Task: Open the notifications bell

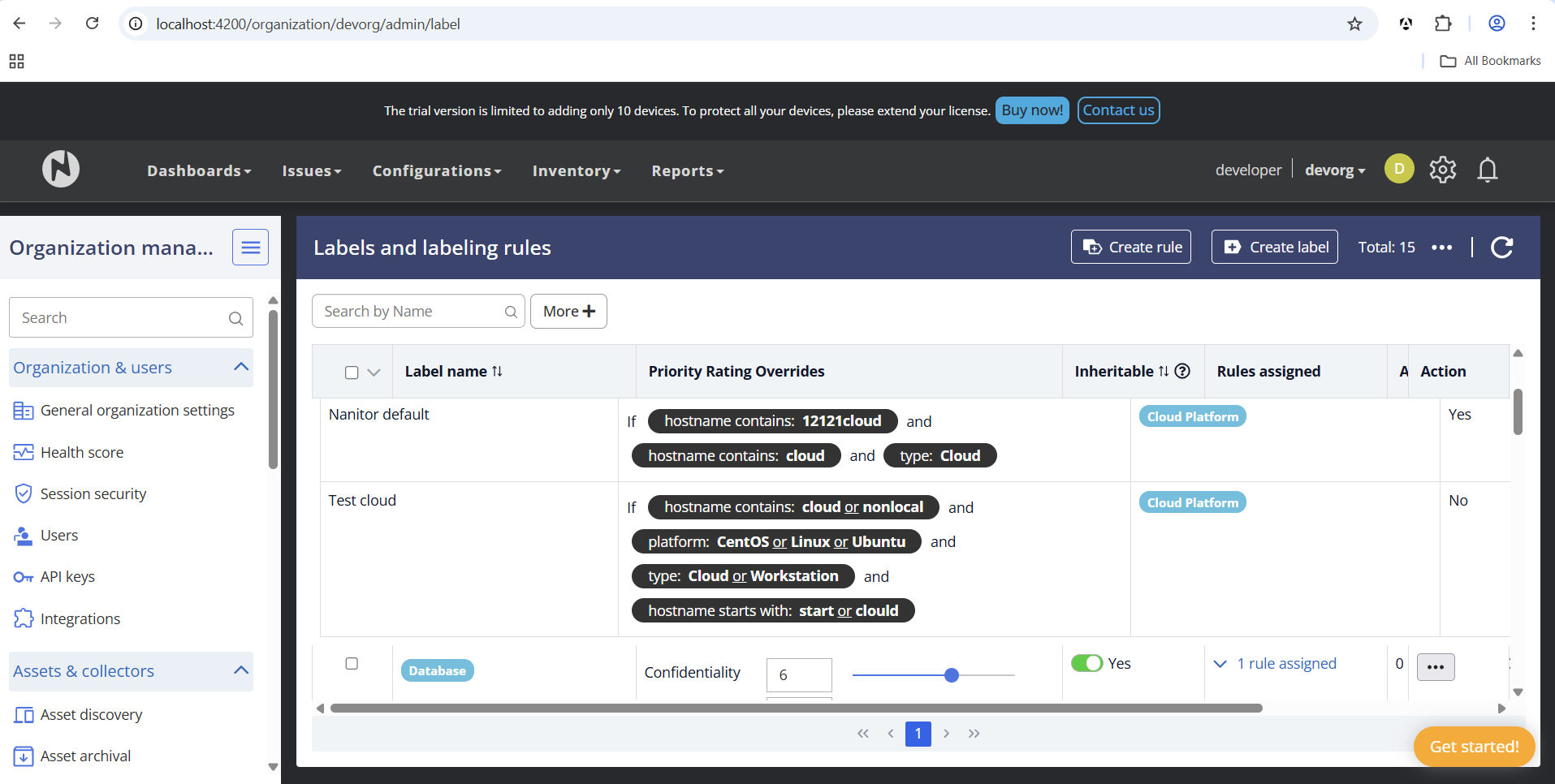Action: click(x=1487, y=170)
